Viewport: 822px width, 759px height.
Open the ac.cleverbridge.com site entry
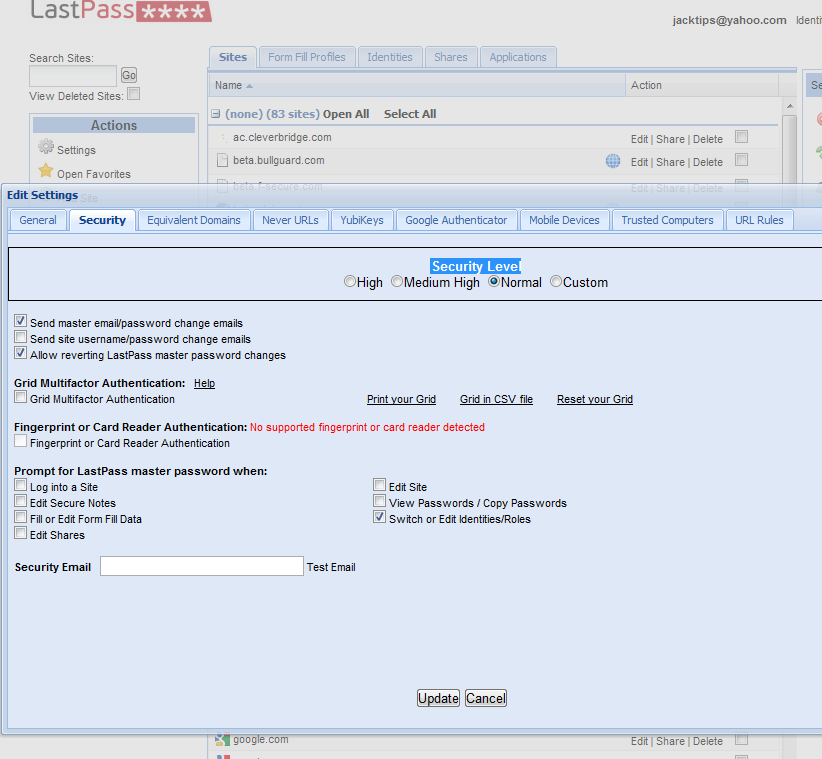282,137
